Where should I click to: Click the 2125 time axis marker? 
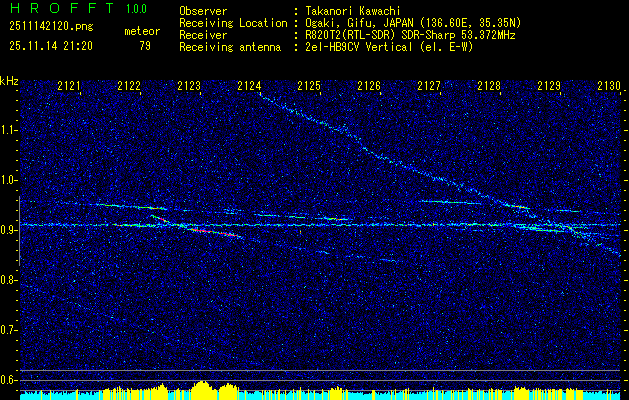pyautogui.click(x=309, y=86)
